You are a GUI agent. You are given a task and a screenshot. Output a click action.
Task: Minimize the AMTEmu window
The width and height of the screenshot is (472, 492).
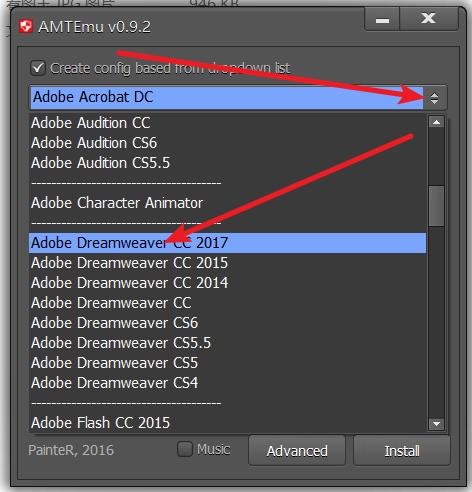(x=382, y=20)
